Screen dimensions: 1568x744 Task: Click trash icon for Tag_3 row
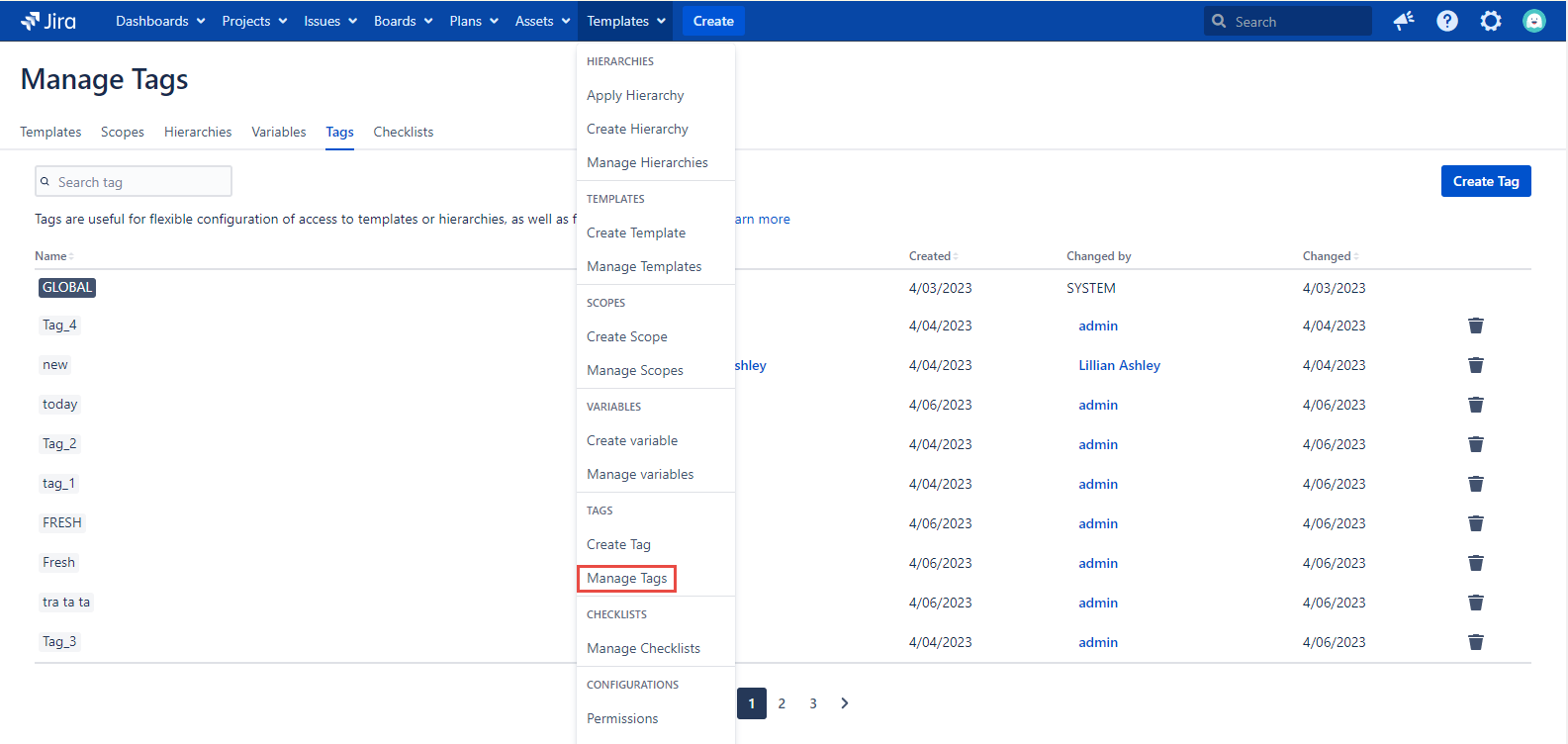coord(1475,642)
